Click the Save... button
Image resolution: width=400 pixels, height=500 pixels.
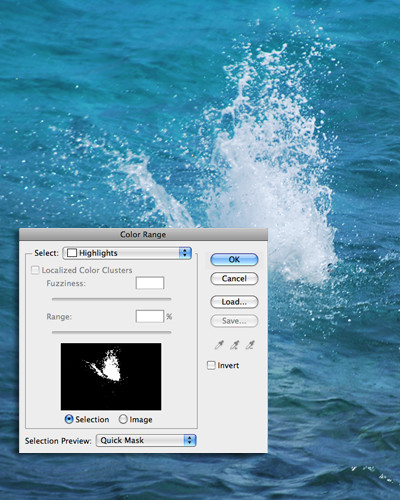coord(234,321)
